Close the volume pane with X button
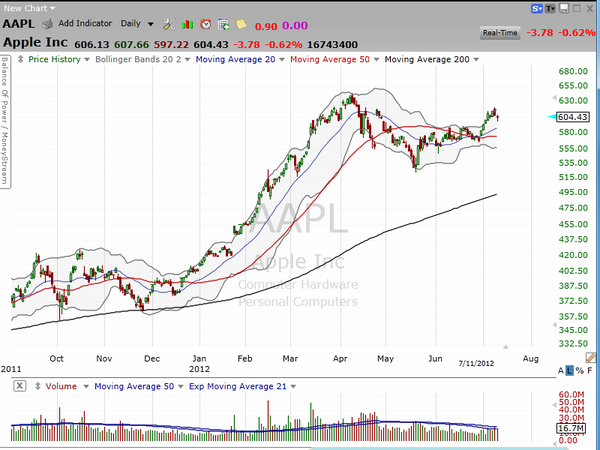Viewport: 600px width, 450px height. 20,386
